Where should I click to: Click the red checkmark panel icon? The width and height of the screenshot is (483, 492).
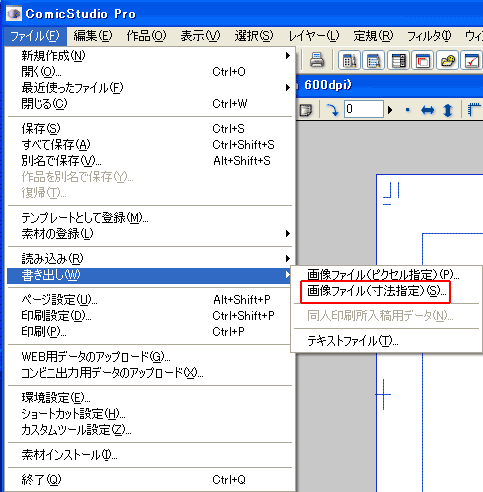click(471, 61)
